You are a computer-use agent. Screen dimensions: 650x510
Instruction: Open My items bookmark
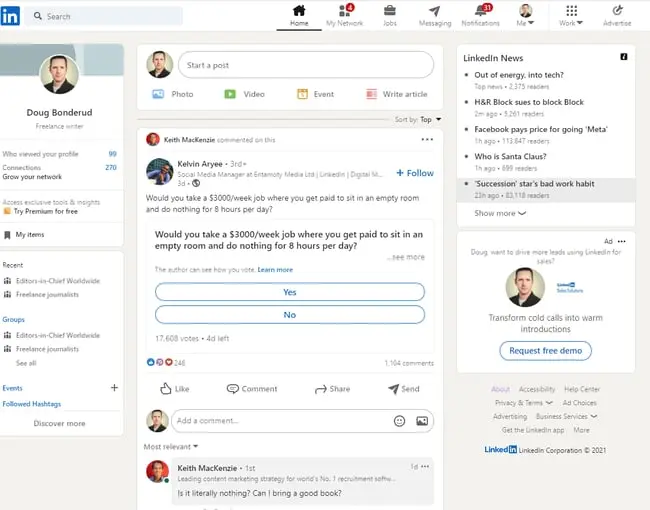(24, 235)
